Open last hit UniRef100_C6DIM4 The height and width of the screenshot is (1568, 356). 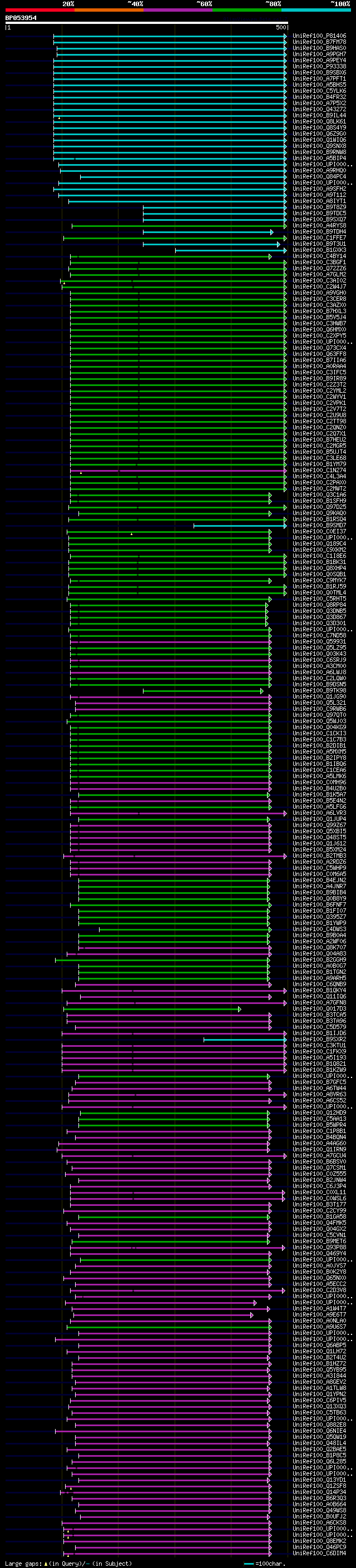(x=319, y=1553)
